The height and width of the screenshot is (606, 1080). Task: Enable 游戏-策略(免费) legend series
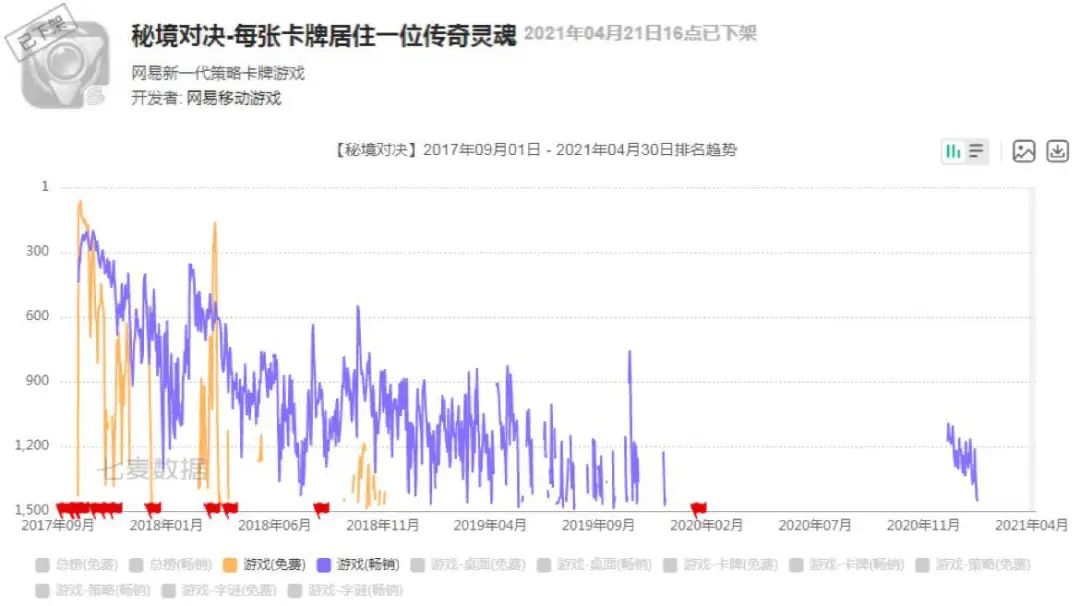click(973, 565)
